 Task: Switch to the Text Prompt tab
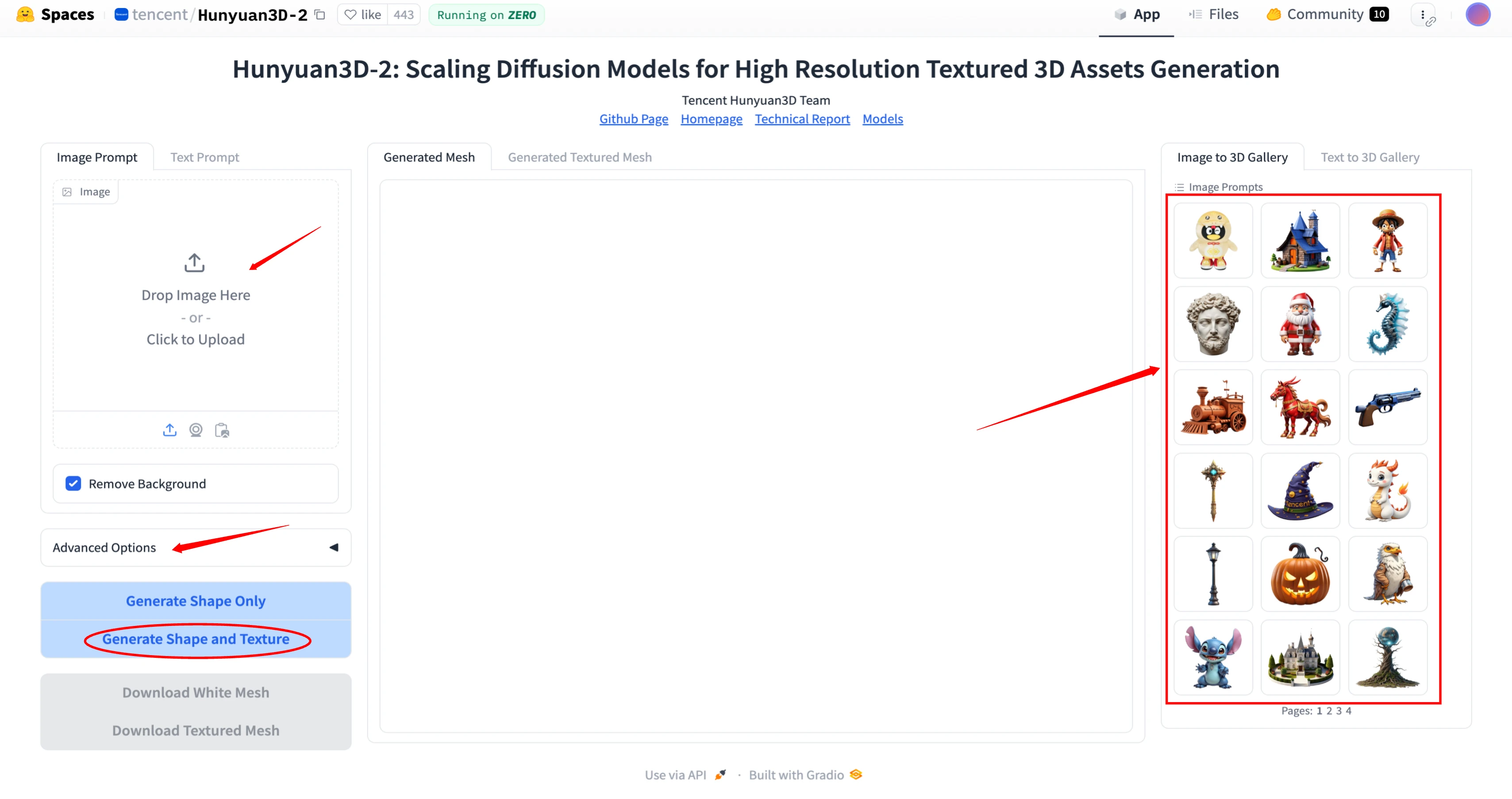(204, 157)
